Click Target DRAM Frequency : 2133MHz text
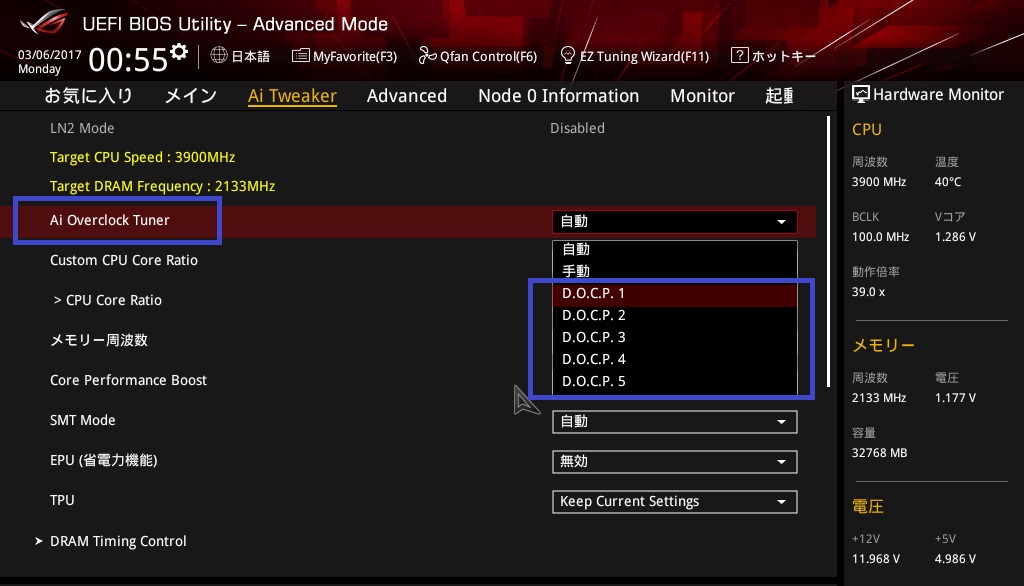Screen dimensions: 1024x586 pyautogui.click(x=163, y=186)
